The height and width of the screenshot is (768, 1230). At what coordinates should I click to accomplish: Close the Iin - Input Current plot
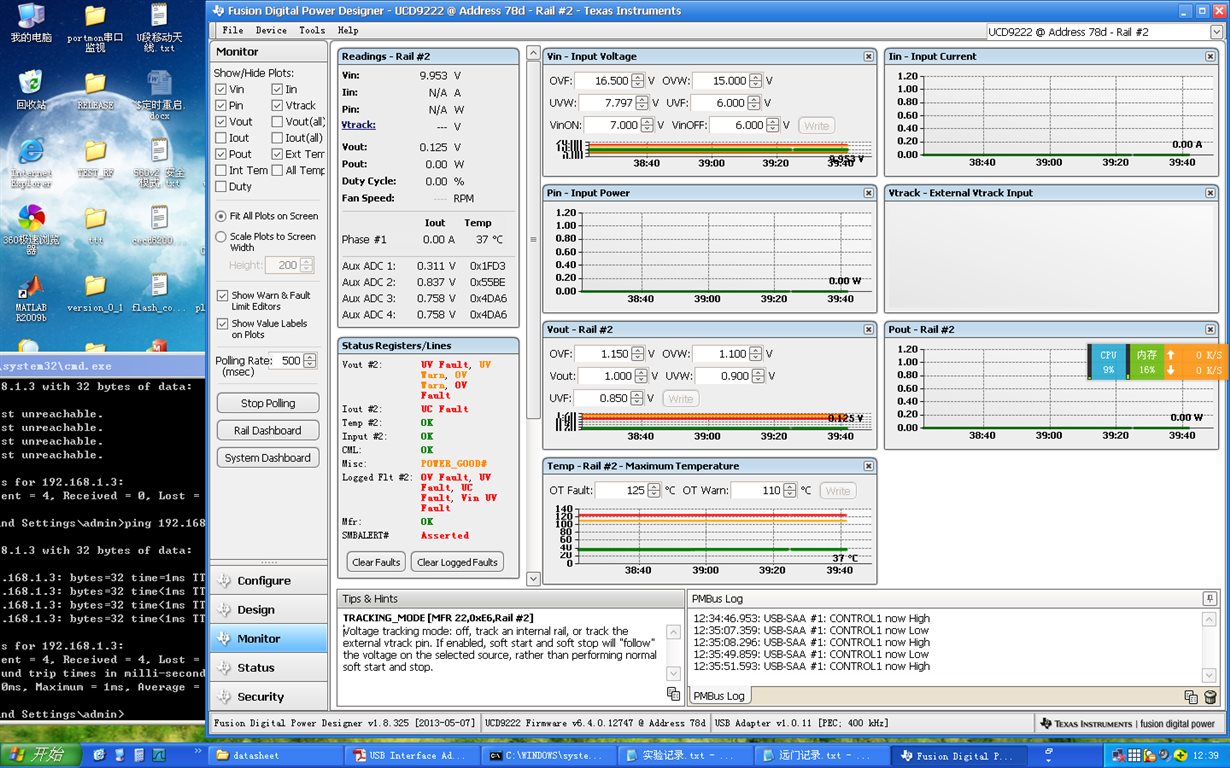point(1210,56)
